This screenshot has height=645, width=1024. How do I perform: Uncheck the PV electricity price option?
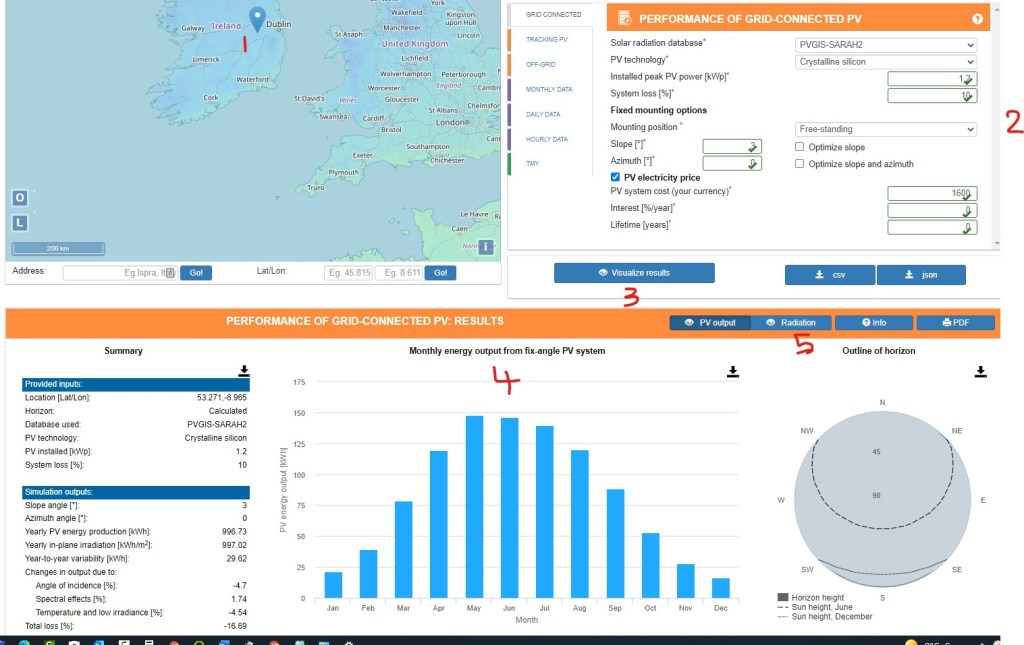[x=615, y=176]
